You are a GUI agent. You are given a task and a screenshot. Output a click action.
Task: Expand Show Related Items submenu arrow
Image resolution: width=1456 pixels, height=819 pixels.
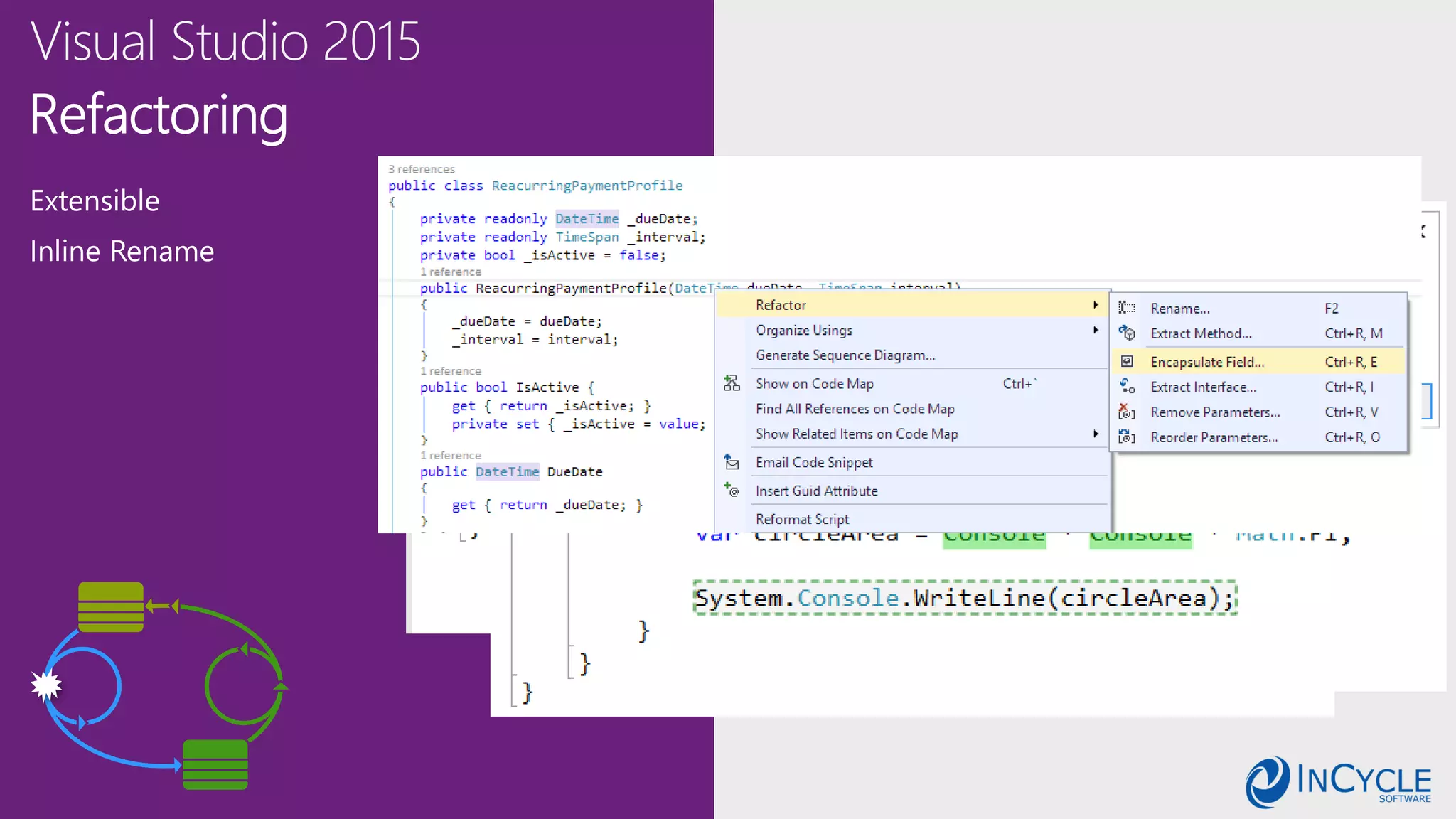point(1096,434)
